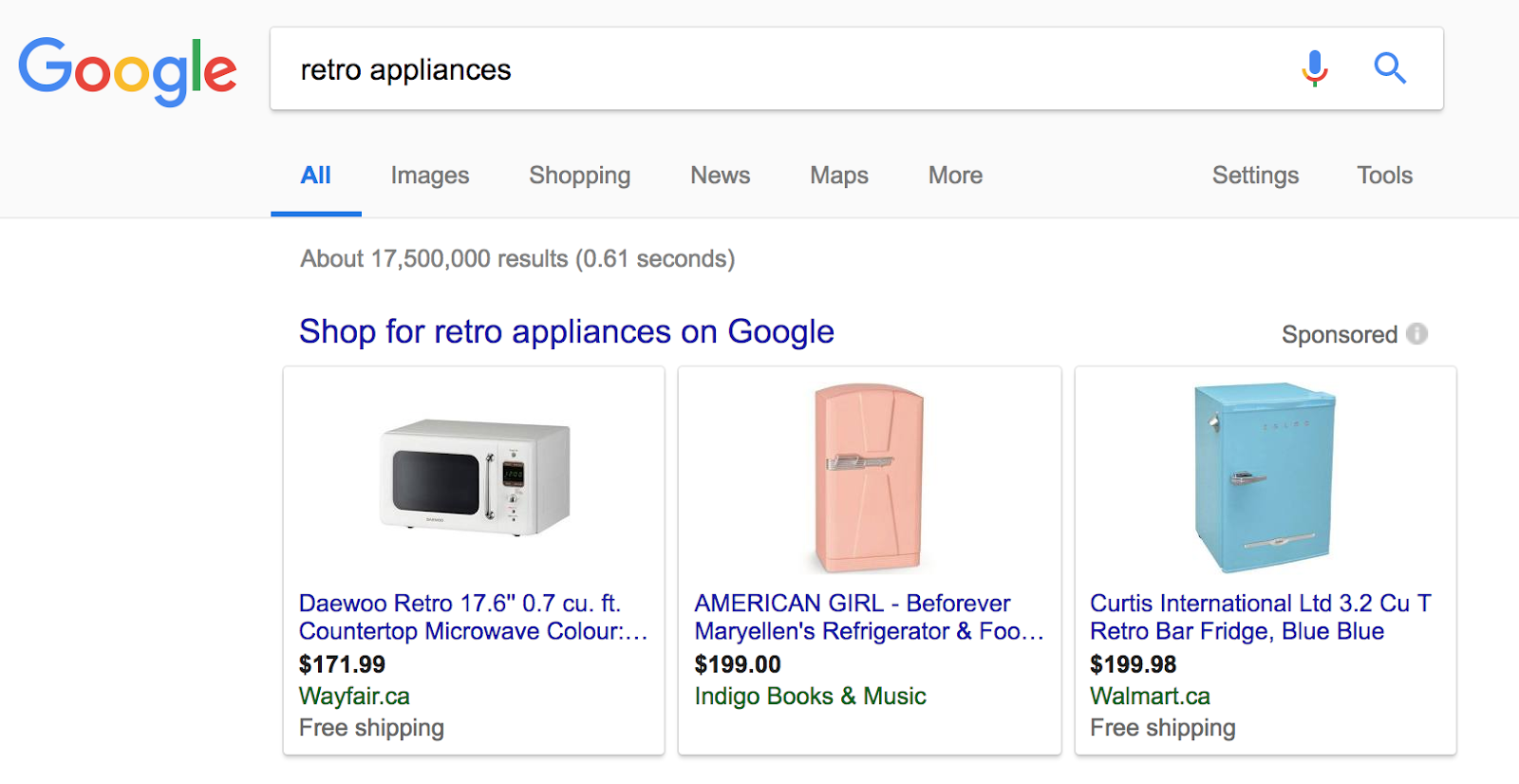Select the Maps tab

pyautogui.click(x=839, y=176)
